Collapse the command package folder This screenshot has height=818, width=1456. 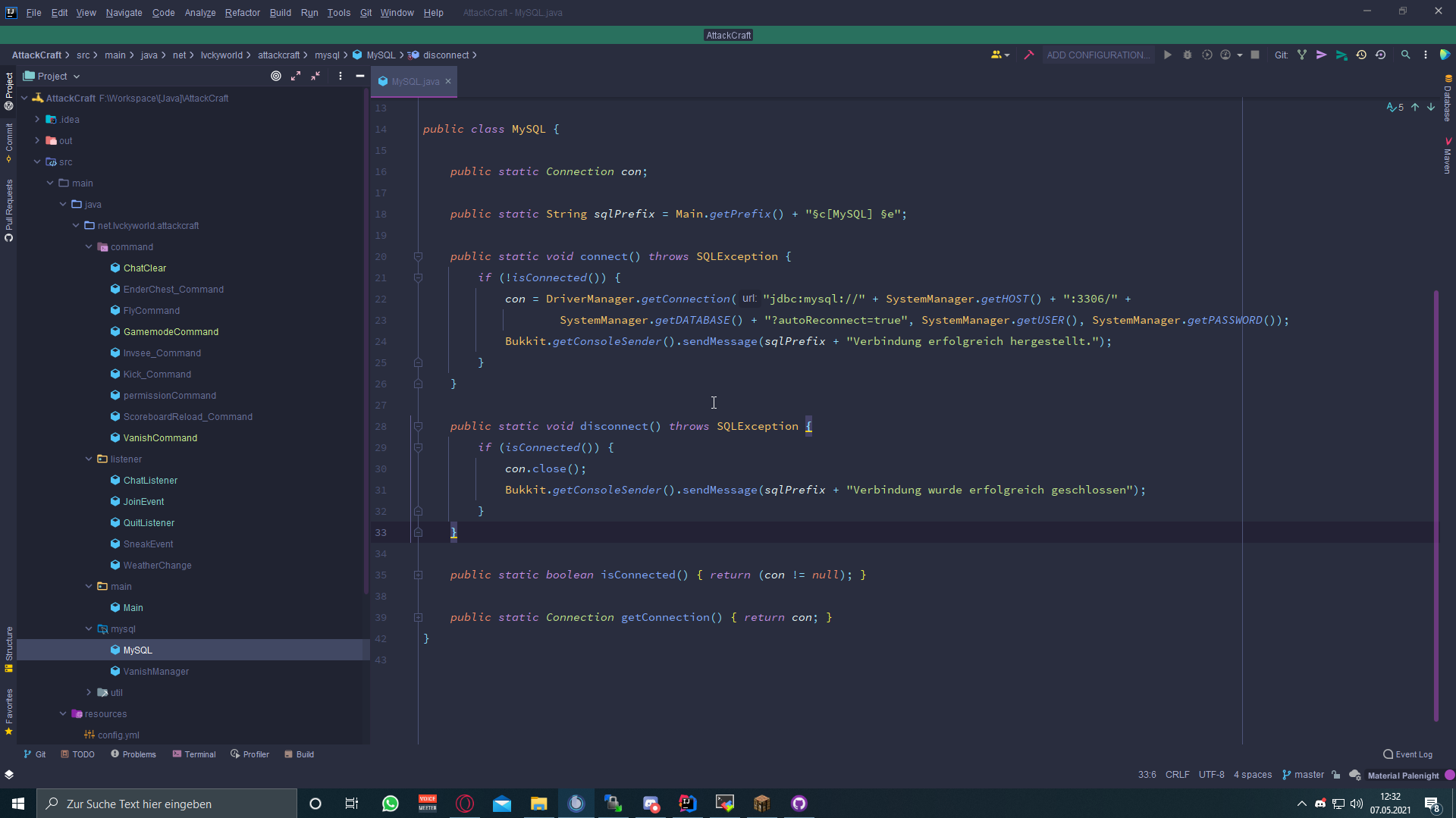[x=89, y=246]
